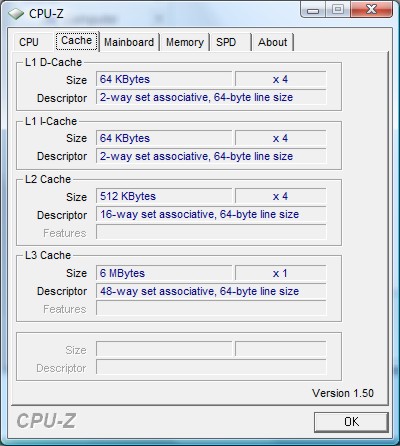400x446 pixels.
Task: Select the Cache tab
Action: click(76, 41)
